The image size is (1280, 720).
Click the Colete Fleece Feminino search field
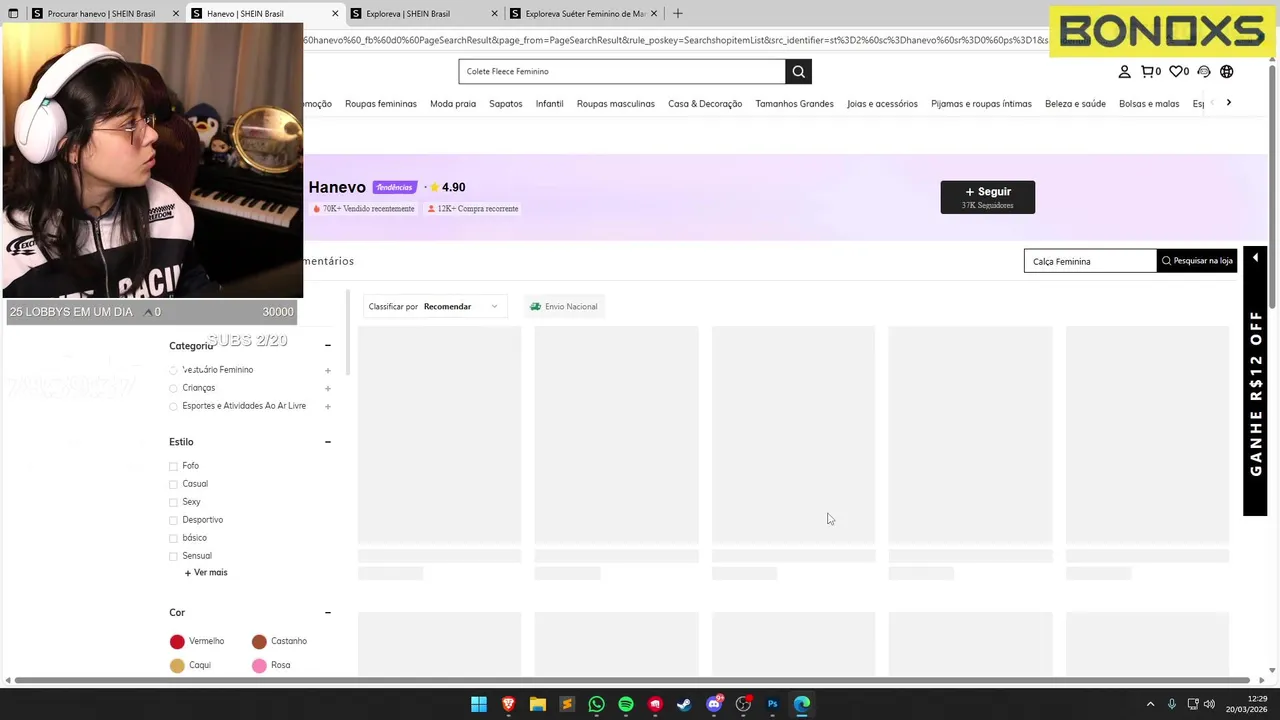pyautogui.click(x=622, y=71)
